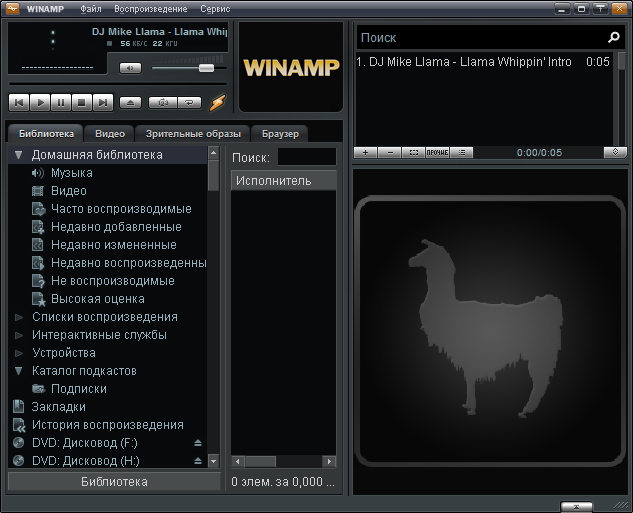This screenshot has height=513, width=633.
Task: Expand the Устройства node
Action: pos(19,353)
